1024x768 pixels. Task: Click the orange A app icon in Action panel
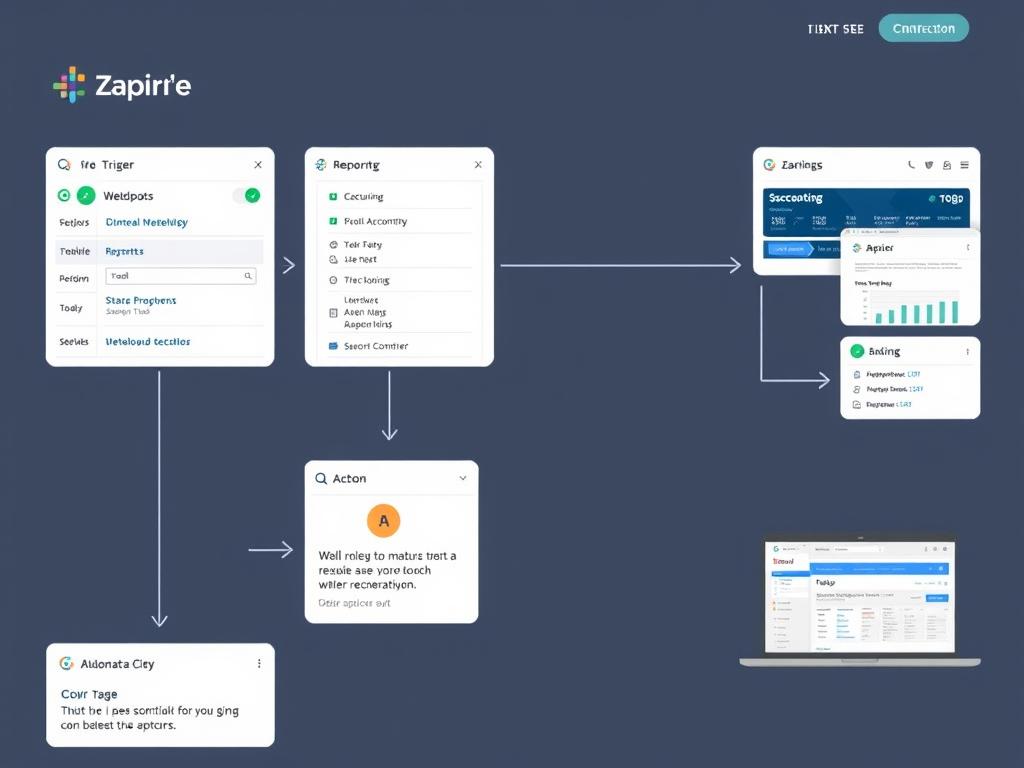point(384,520)
